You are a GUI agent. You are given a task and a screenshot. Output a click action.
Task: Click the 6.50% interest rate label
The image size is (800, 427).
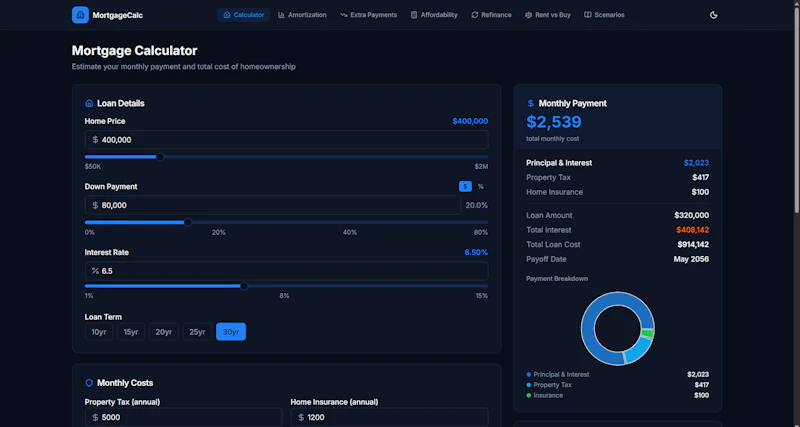pos(476,253)
